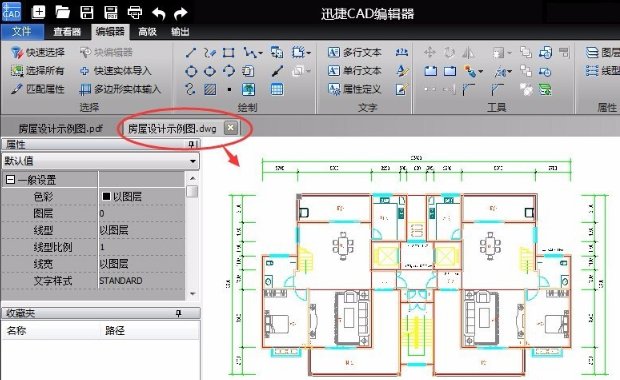This screenshot has width=620, height=380.
Task: Open a file with the folder icon
Action: click(62, 12)
